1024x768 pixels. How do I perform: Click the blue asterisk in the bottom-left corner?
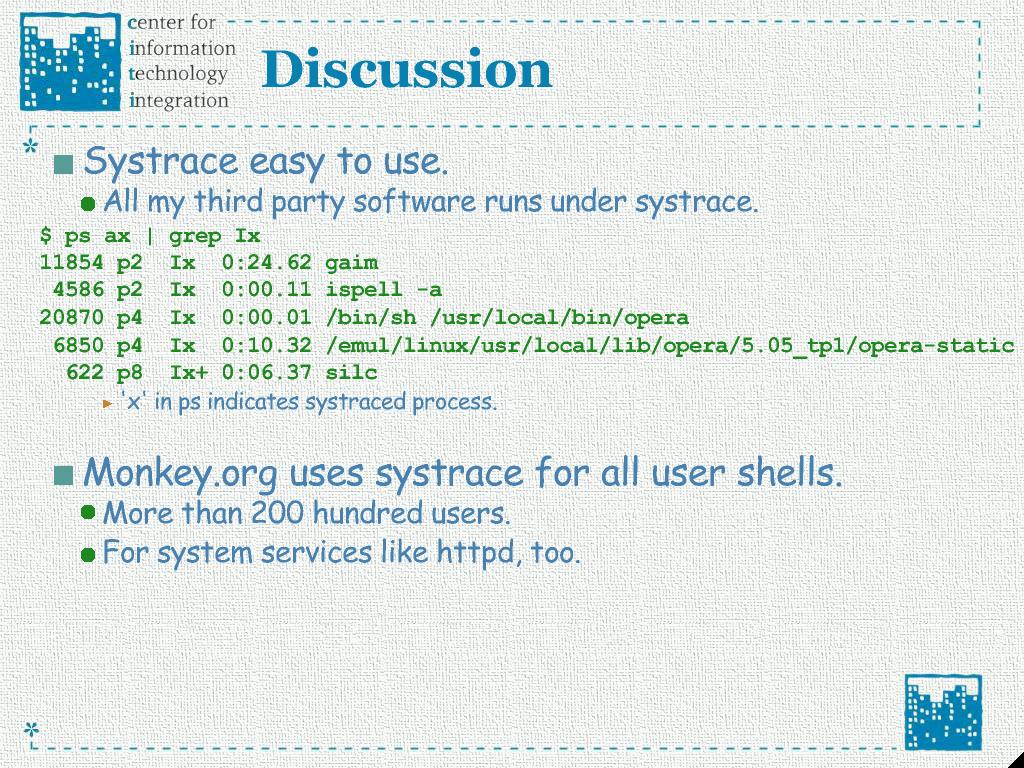point(32,731)
